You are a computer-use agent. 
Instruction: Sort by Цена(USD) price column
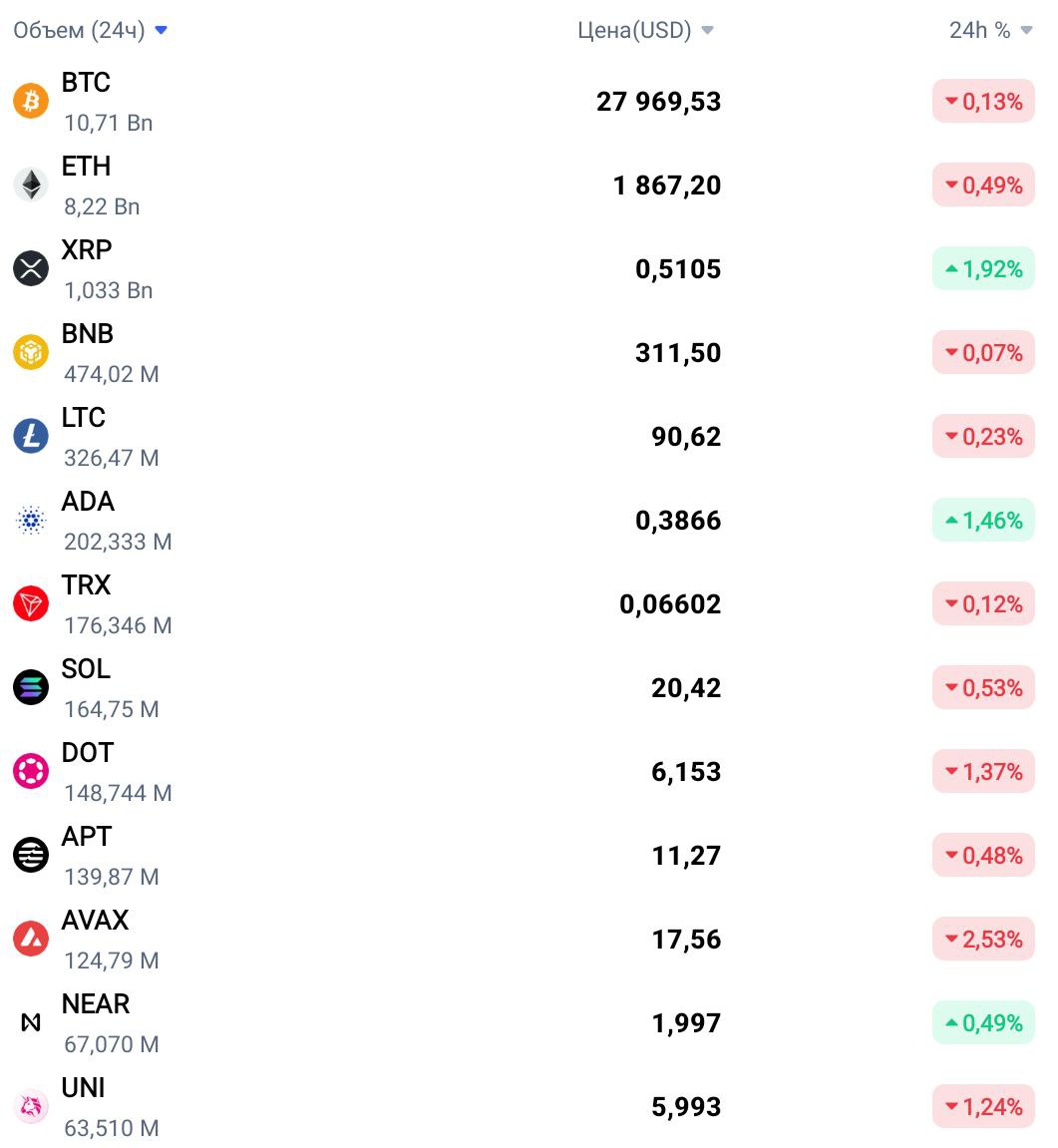point(645,30)
